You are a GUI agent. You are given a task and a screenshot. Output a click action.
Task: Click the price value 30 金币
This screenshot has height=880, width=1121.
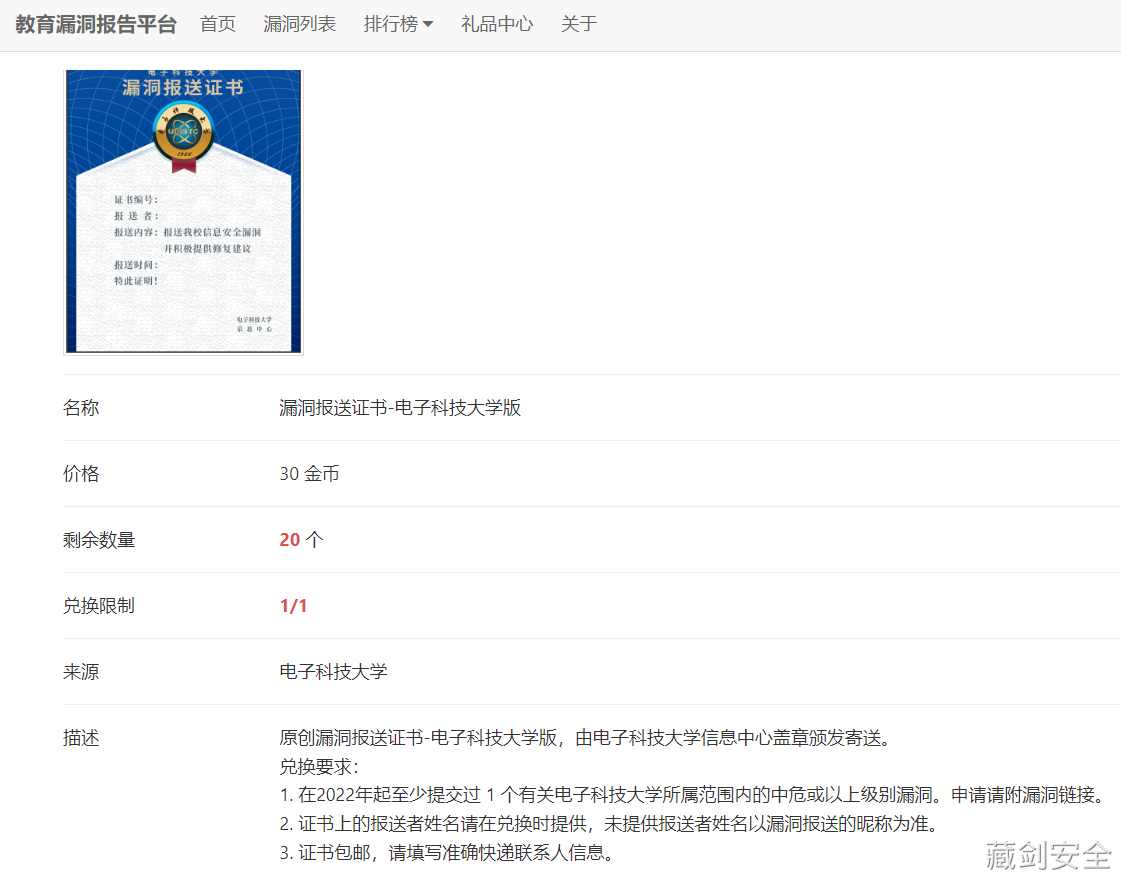point(309,473)
